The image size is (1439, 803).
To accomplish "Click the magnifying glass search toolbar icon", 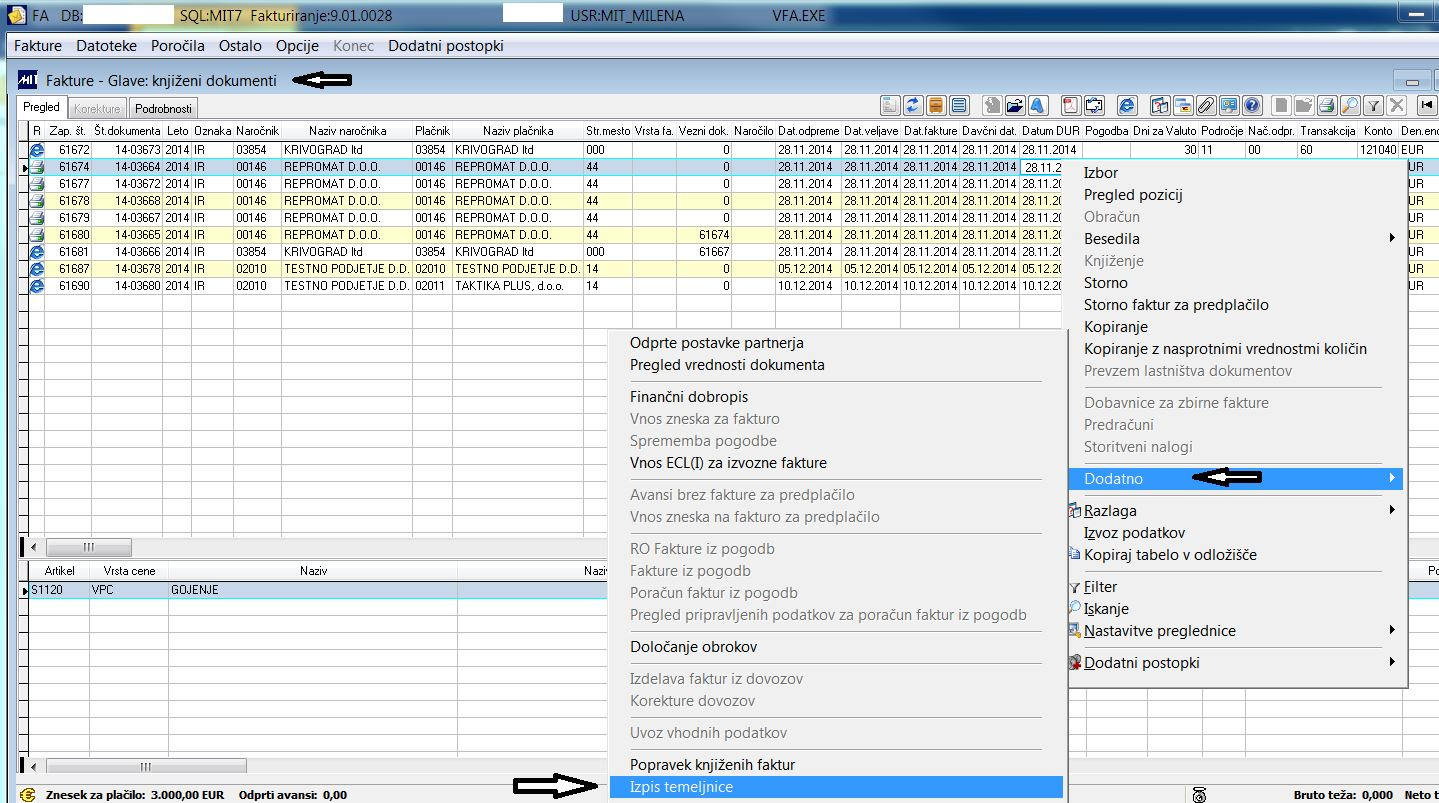I will pos(1350,106).
